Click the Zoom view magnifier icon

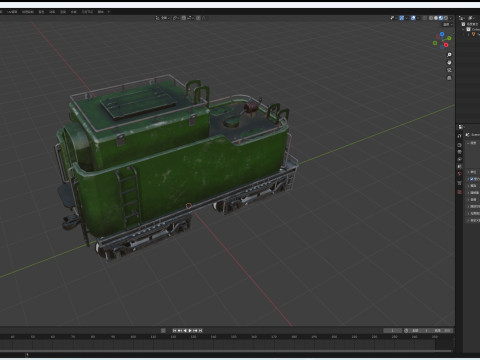tap(449, 55)
